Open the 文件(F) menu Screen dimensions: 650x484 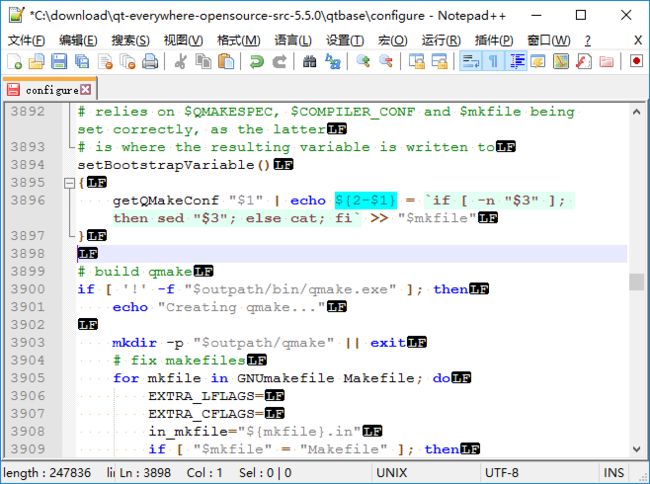point(26,40)
